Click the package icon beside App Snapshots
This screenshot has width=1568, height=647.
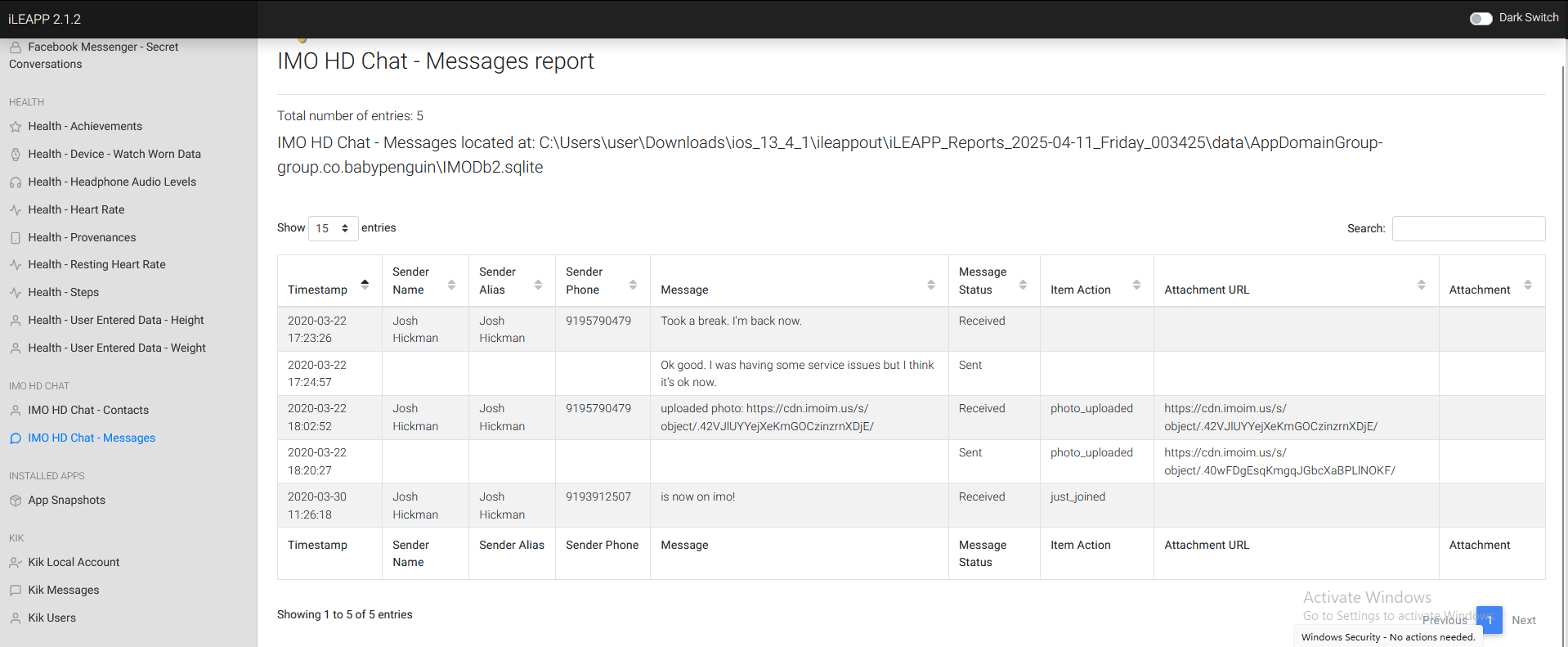click(x=16, y=501)
